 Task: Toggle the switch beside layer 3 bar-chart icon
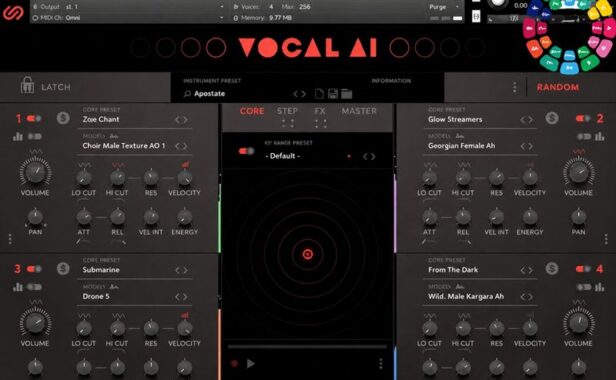click(35, 287)
